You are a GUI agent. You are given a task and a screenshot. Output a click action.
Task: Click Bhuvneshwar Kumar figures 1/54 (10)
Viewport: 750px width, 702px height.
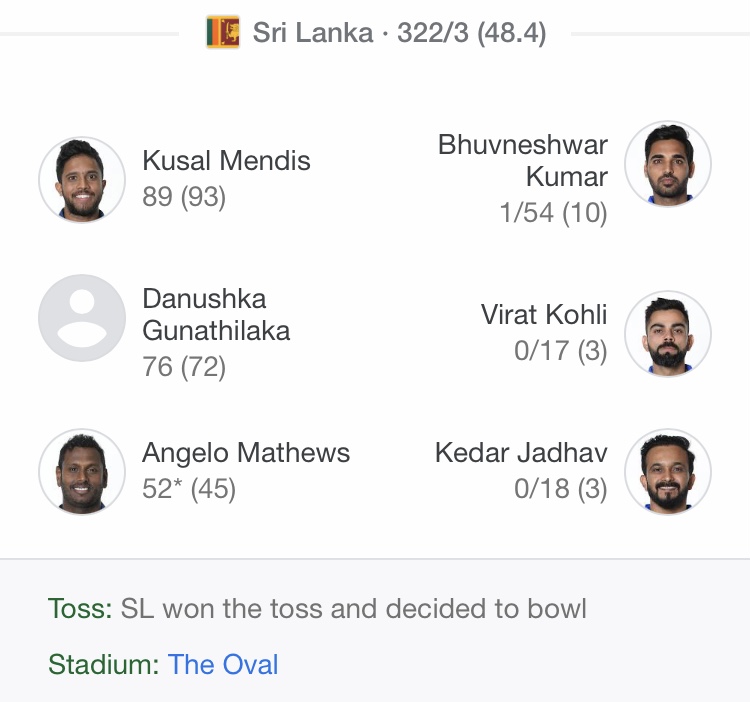click(x=553, y=212)
